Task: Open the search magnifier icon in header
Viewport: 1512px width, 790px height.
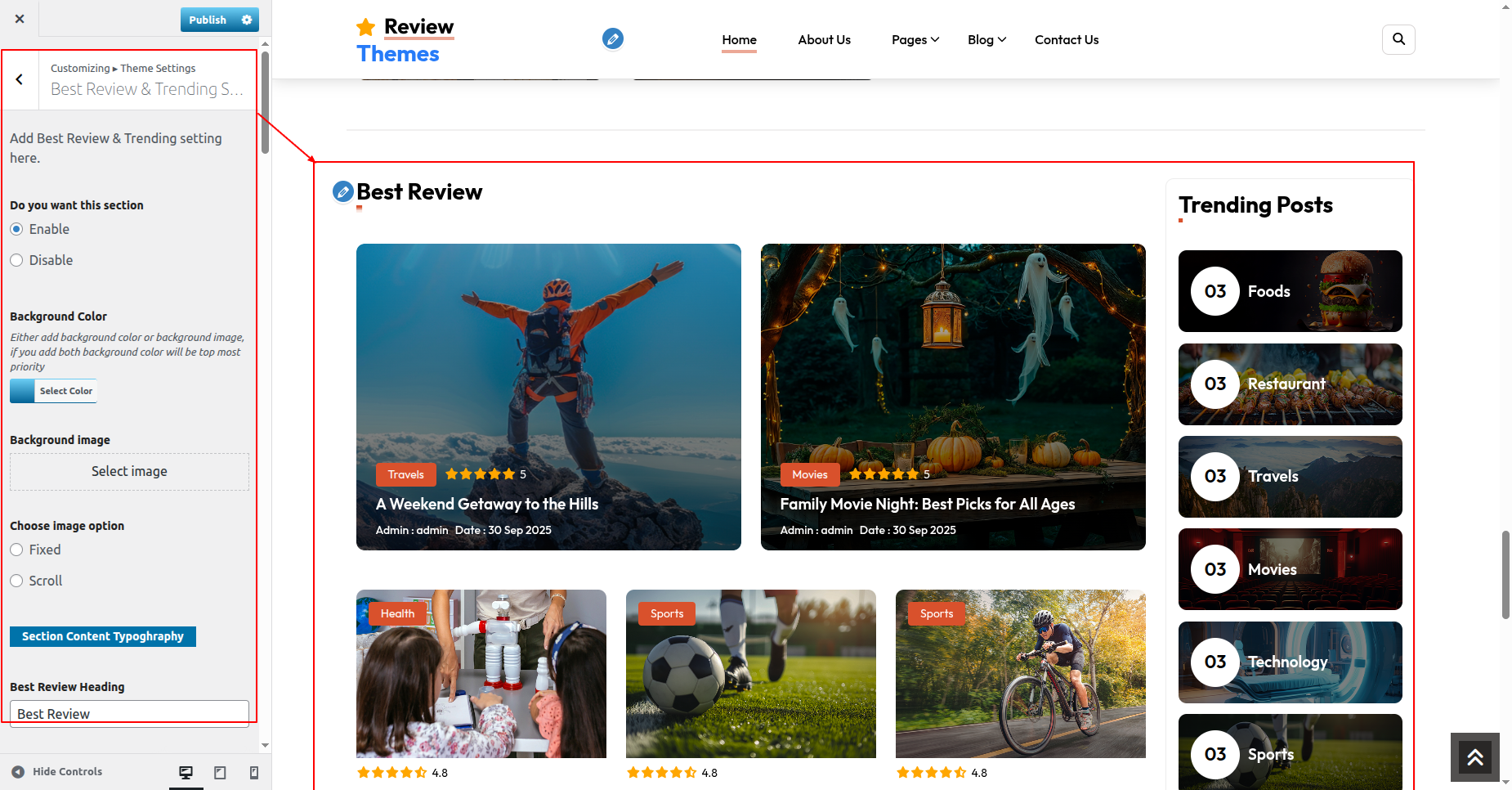Action: pyautogui.click(x=1398, y=39)
